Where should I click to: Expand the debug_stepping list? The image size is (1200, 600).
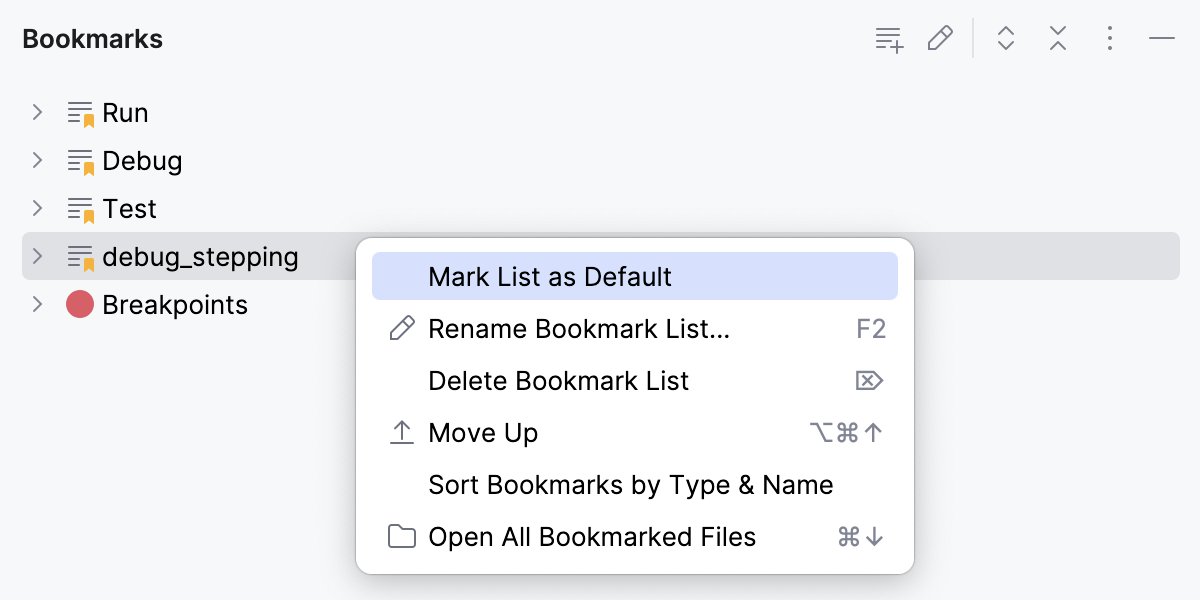(x=37, y=256)
